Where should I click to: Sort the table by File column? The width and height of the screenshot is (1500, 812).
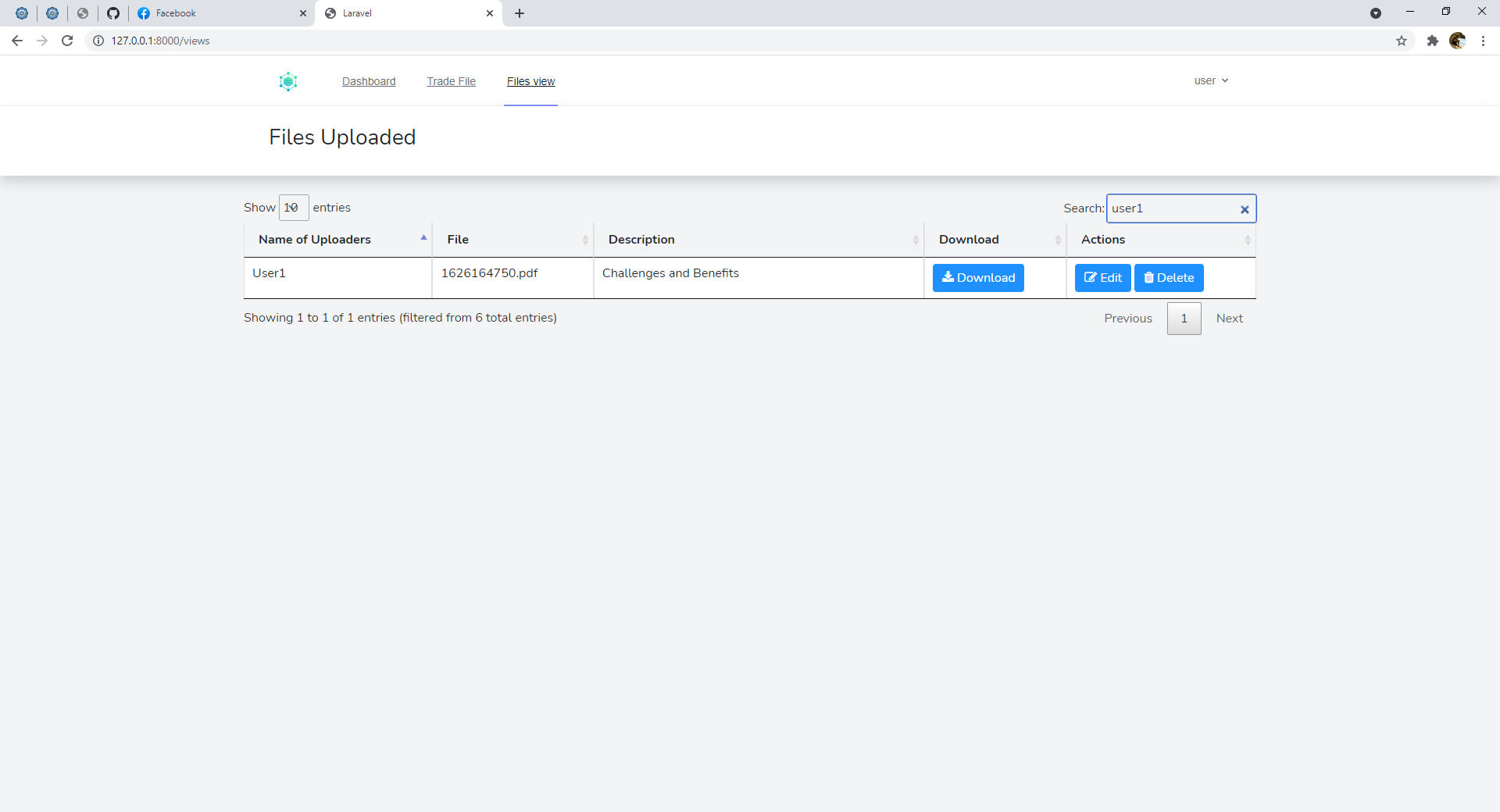[x=513, y=240]
